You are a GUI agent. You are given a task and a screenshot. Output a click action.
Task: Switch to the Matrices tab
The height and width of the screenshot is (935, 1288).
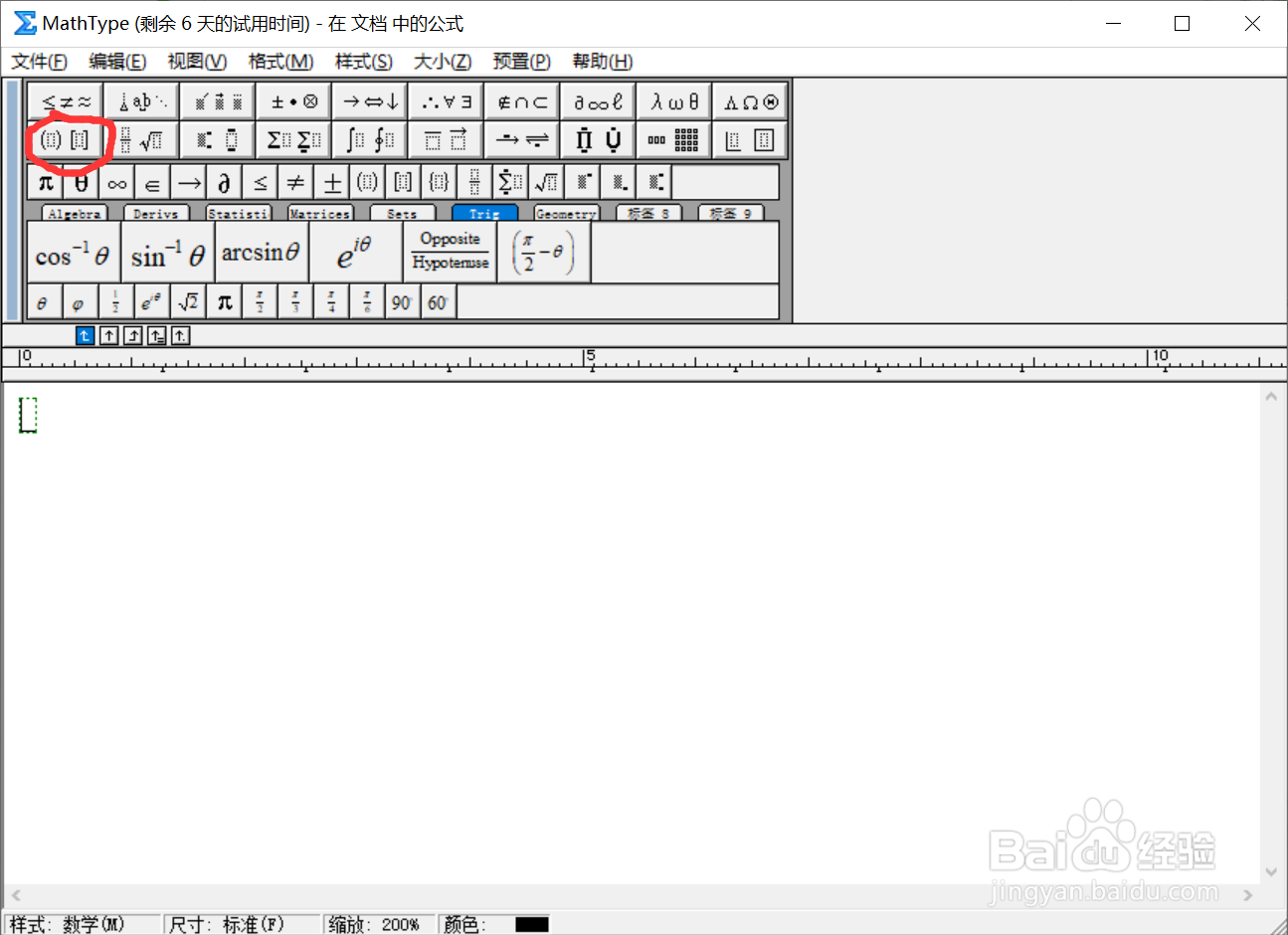pyautogui.click(x=320, y=213)
